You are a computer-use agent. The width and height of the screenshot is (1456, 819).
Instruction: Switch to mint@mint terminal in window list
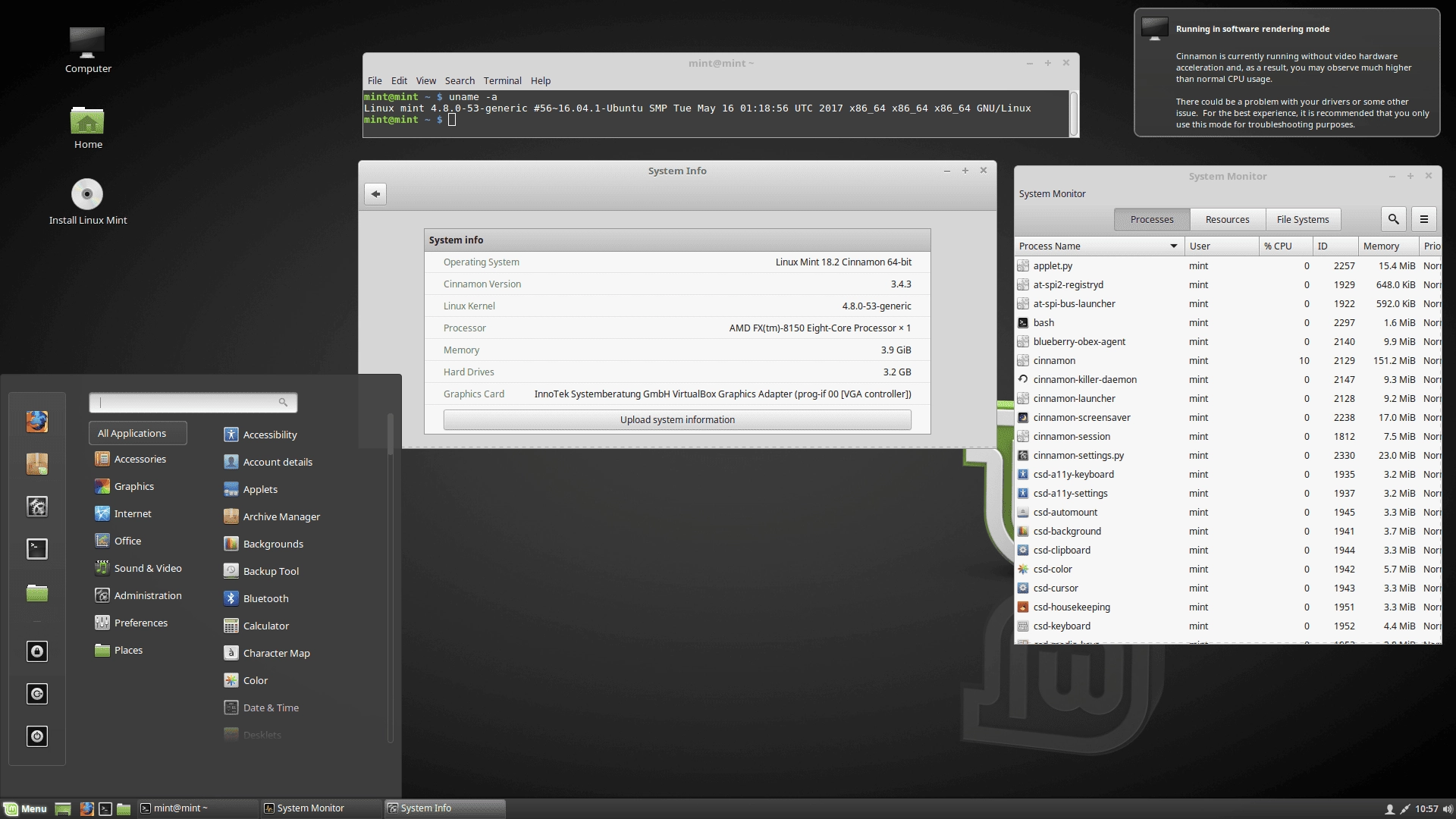pyautogui.click(x=197, y=809)
